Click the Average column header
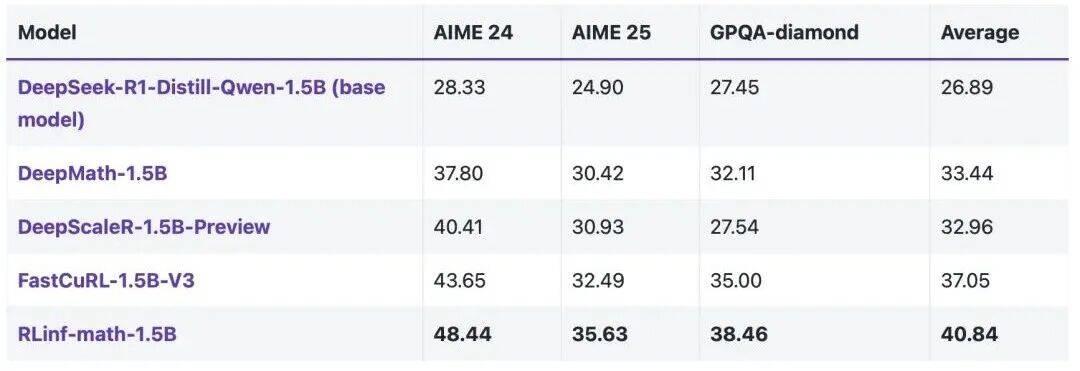1080x371 pixels. click(x=980, y=32)
